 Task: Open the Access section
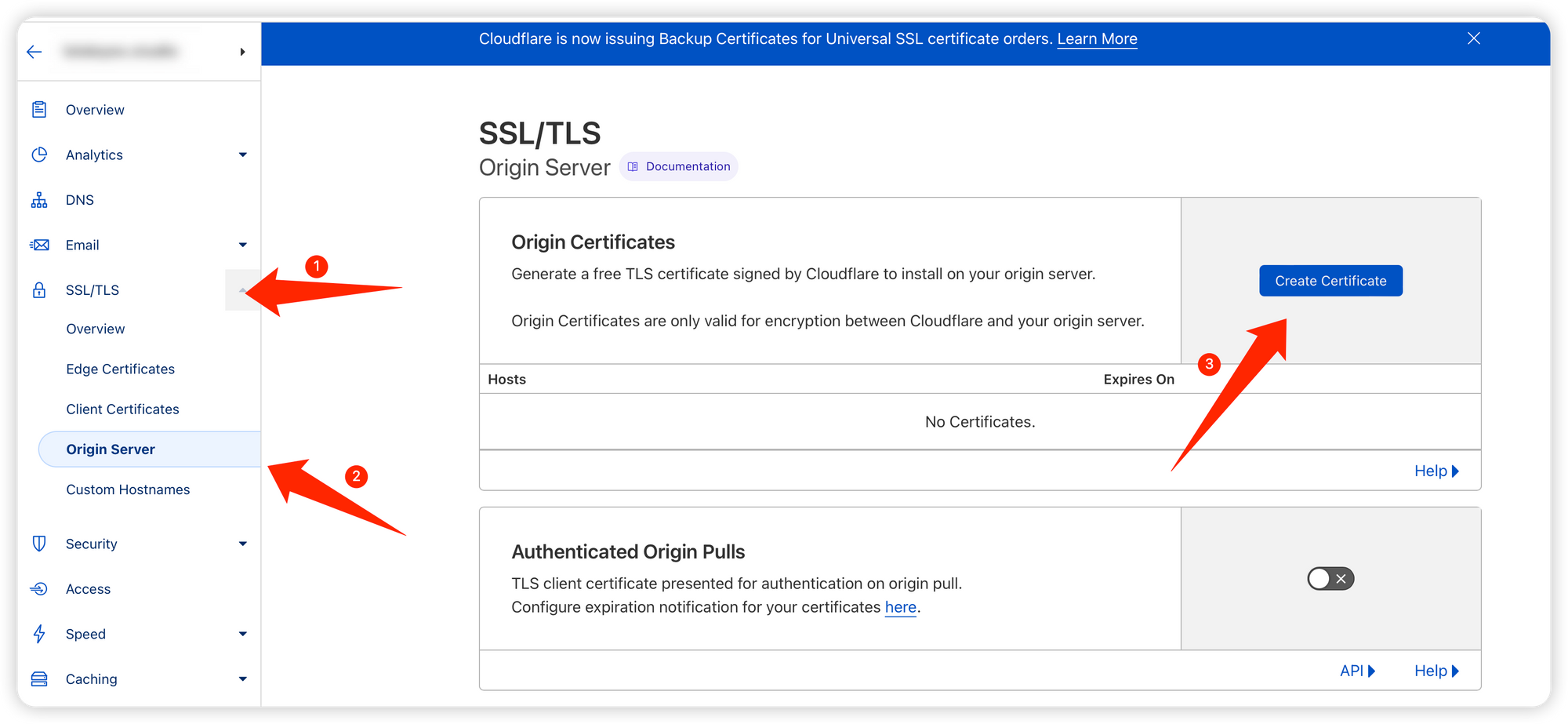pos(88,589)
